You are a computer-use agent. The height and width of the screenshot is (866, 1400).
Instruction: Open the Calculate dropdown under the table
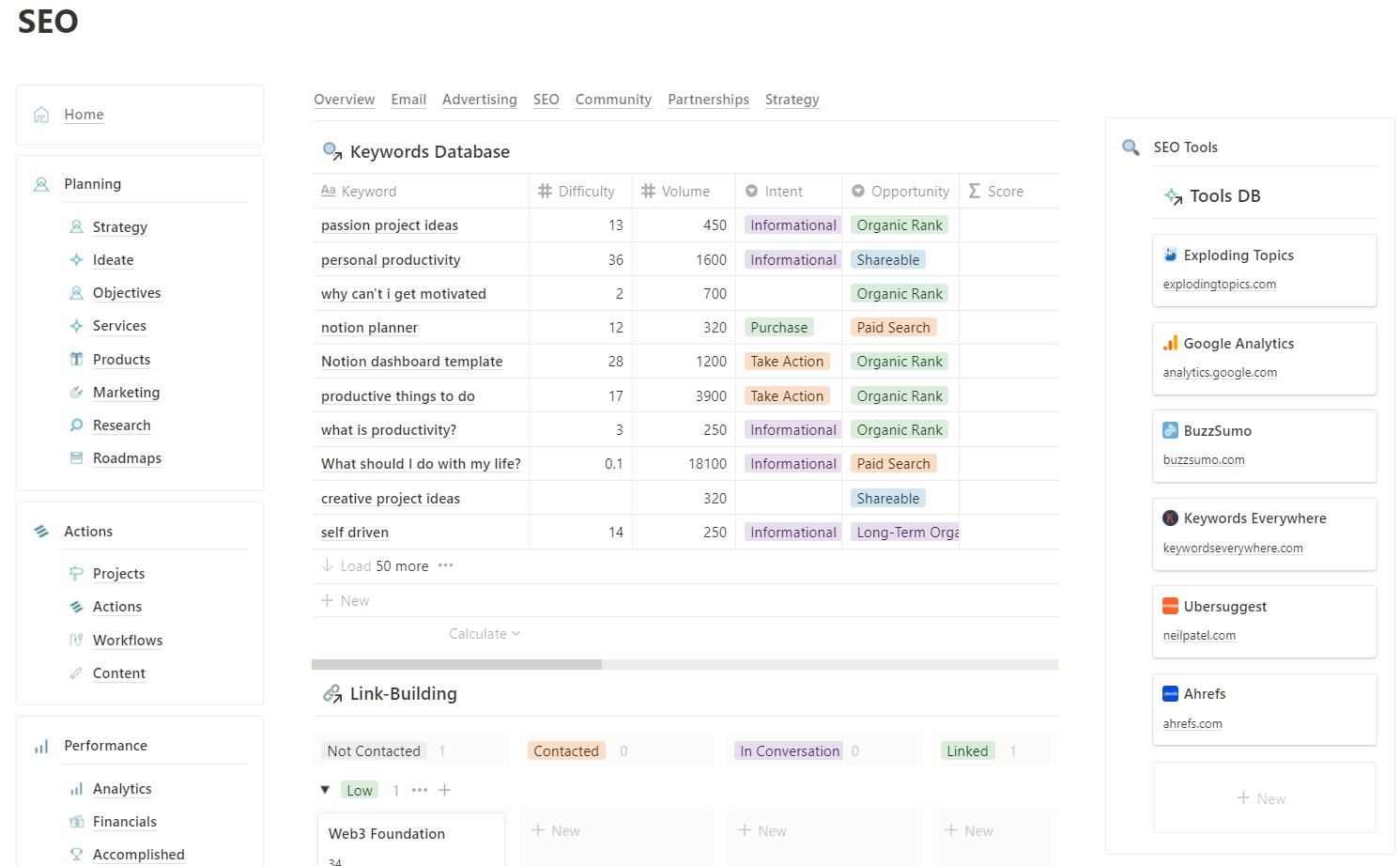(485, 634)
